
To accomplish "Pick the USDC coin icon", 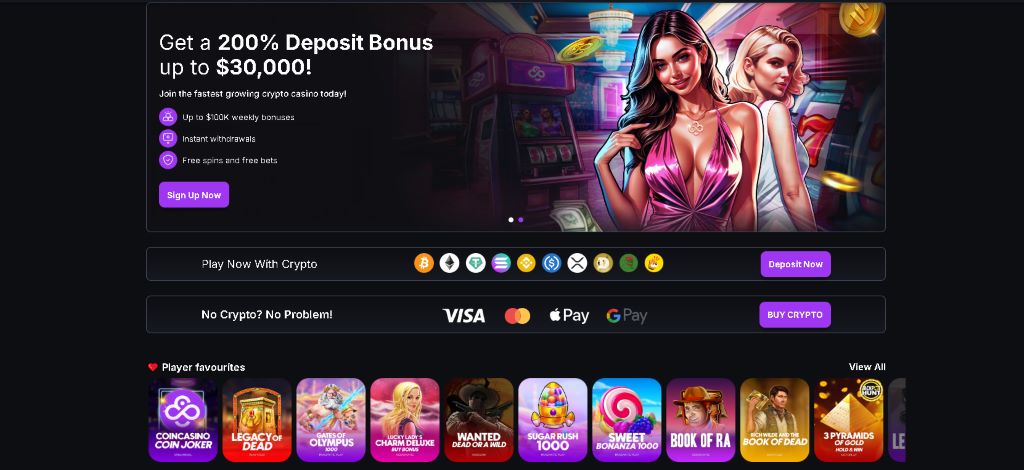I will coord(552,263).
